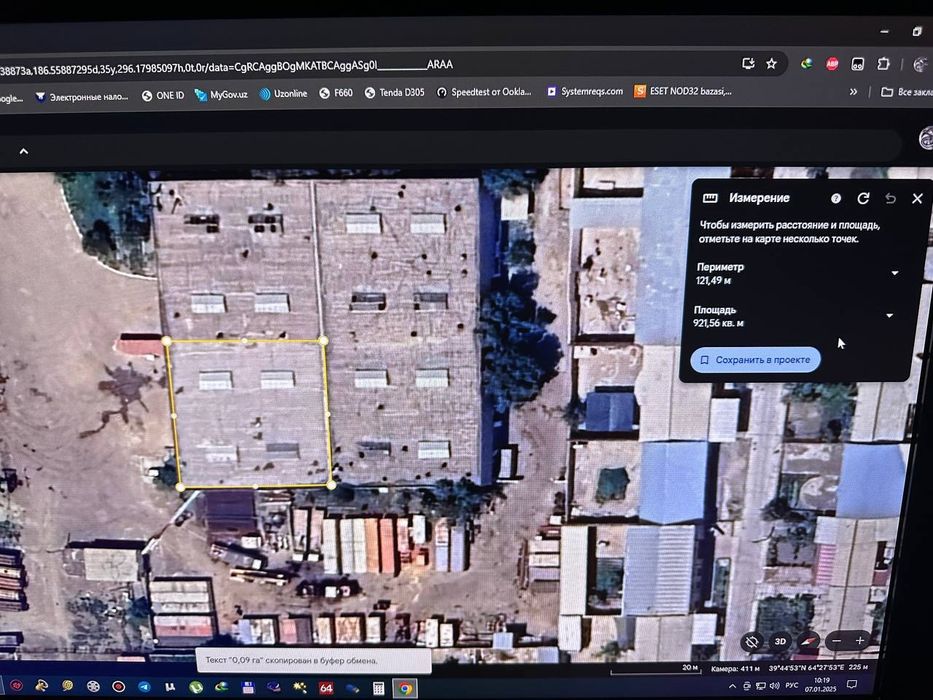Screen dimensions: 933x700
Task: Click the 'Камера: 411 м' readout
Action: coord(735,668)
